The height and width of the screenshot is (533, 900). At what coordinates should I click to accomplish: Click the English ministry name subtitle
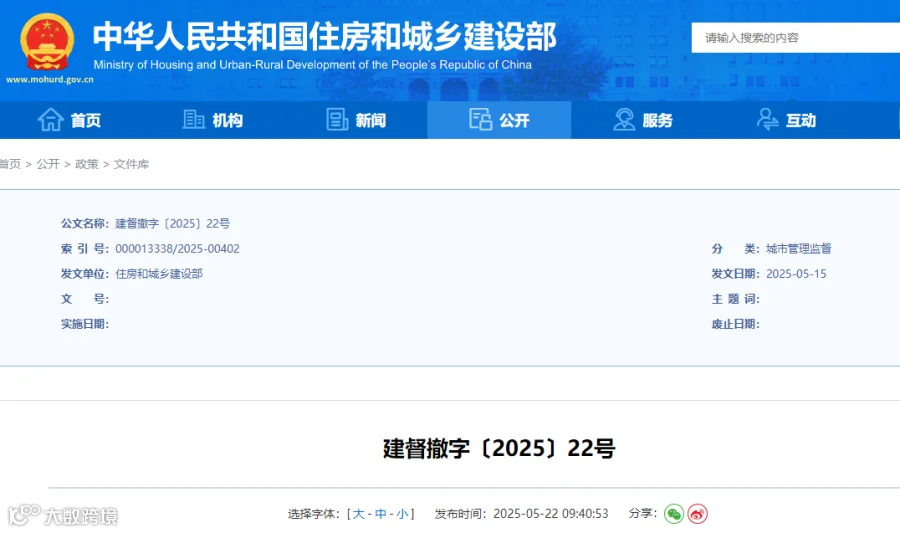[313, 65]
